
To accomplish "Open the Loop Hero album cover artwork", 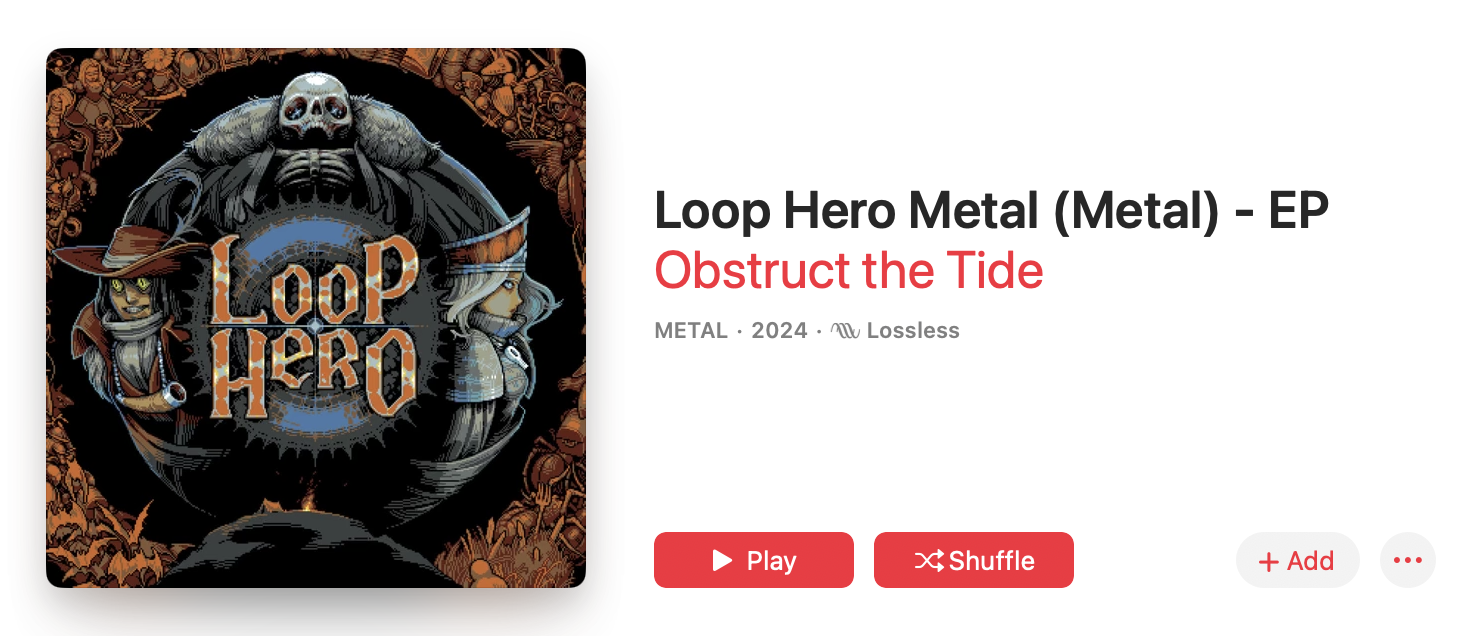I will point(316,318).
